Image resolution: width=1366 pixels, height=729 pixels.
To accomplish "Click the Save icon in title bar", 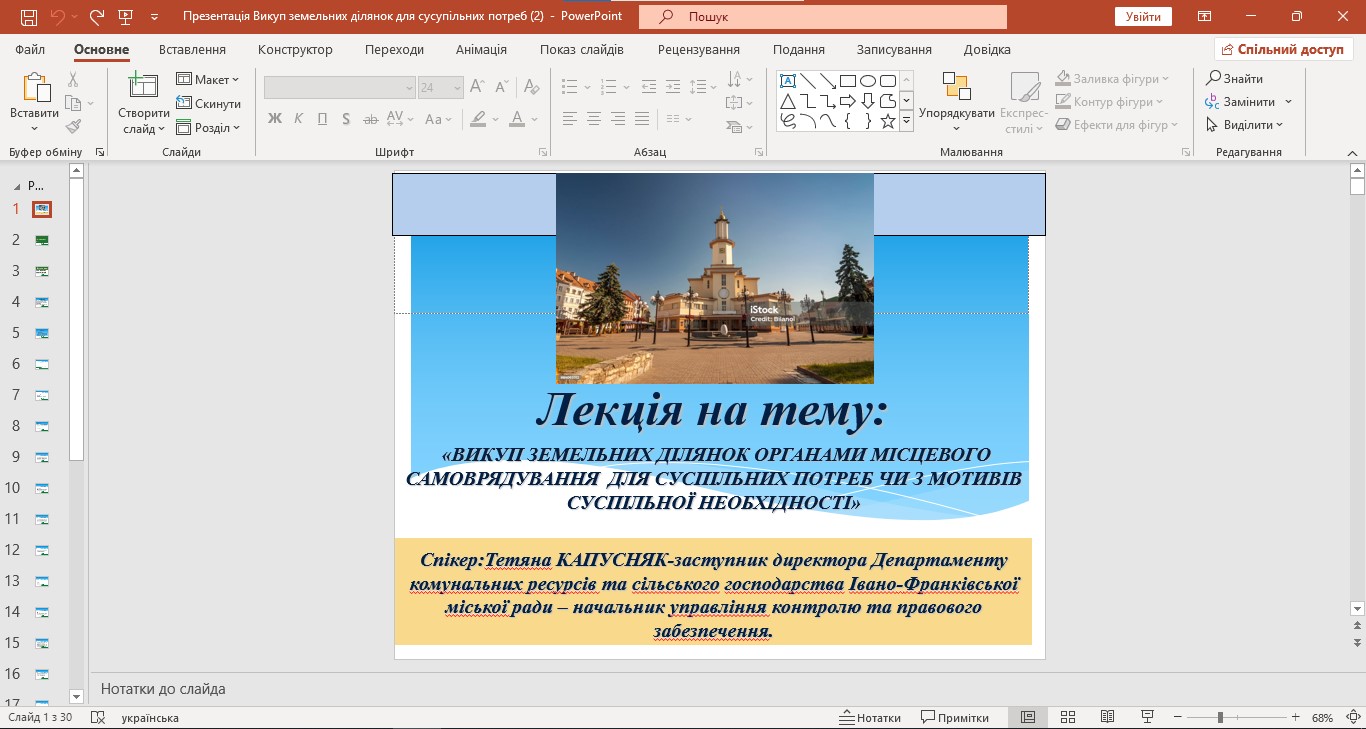I will tap(28, 17).
